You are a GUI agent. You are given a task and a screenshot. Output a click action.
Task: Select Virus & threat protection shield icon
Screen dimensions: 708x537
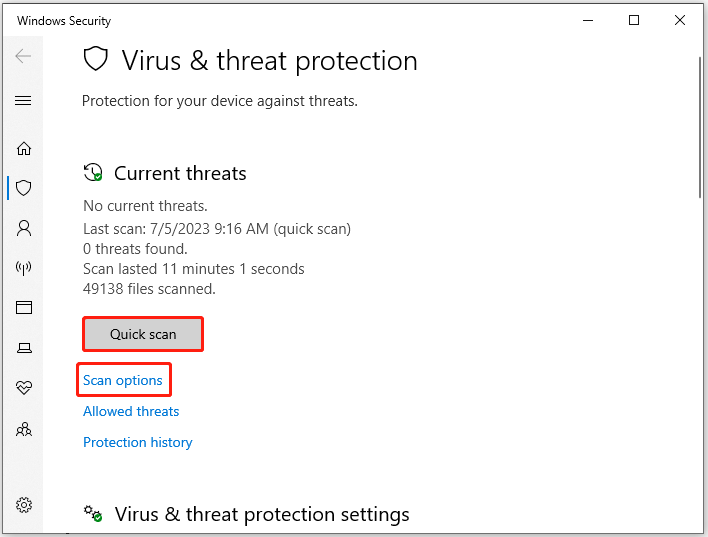pyautogui.click(x=23, y=188)
